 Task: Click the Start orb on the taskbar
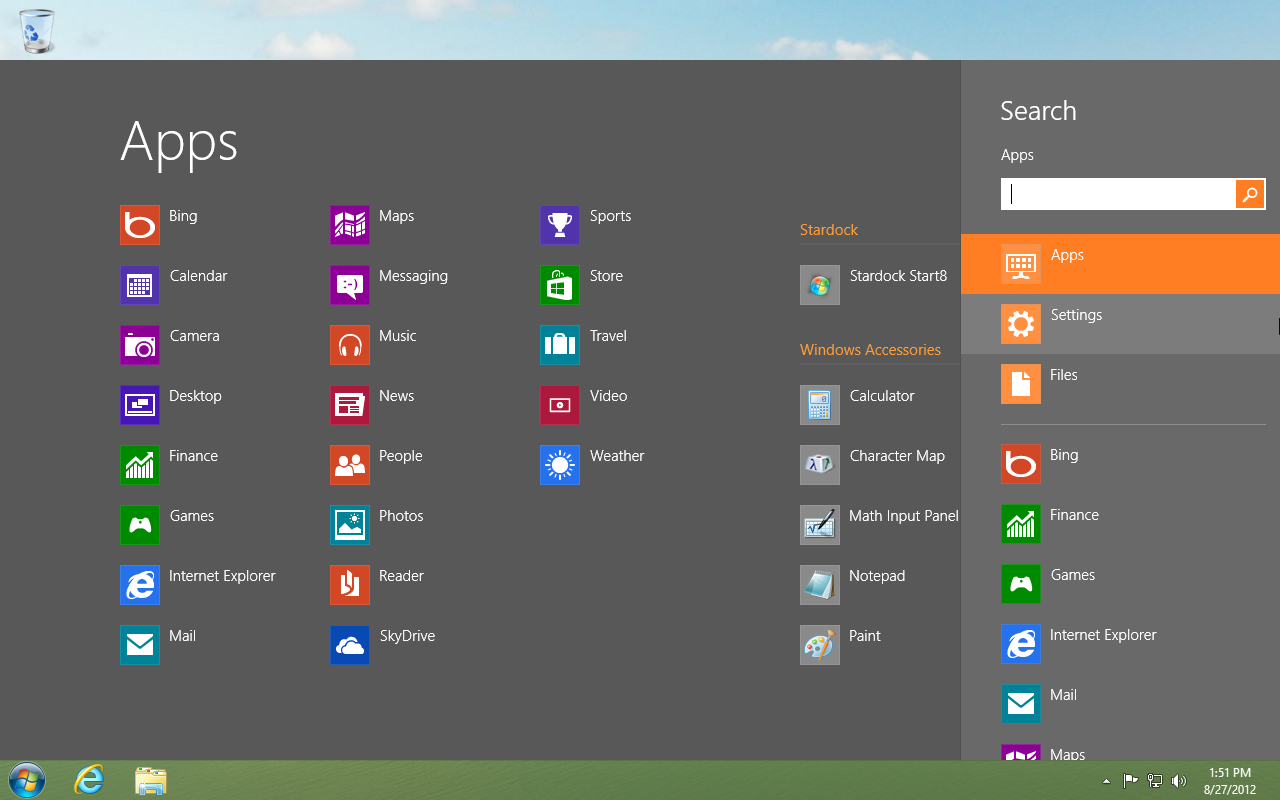pyautogui.click(x=27, y=780)
